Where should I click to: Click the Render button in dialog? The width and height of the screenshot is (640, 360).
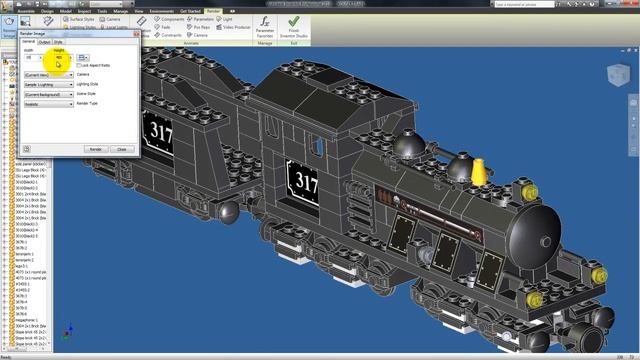[x=96, y=149]
